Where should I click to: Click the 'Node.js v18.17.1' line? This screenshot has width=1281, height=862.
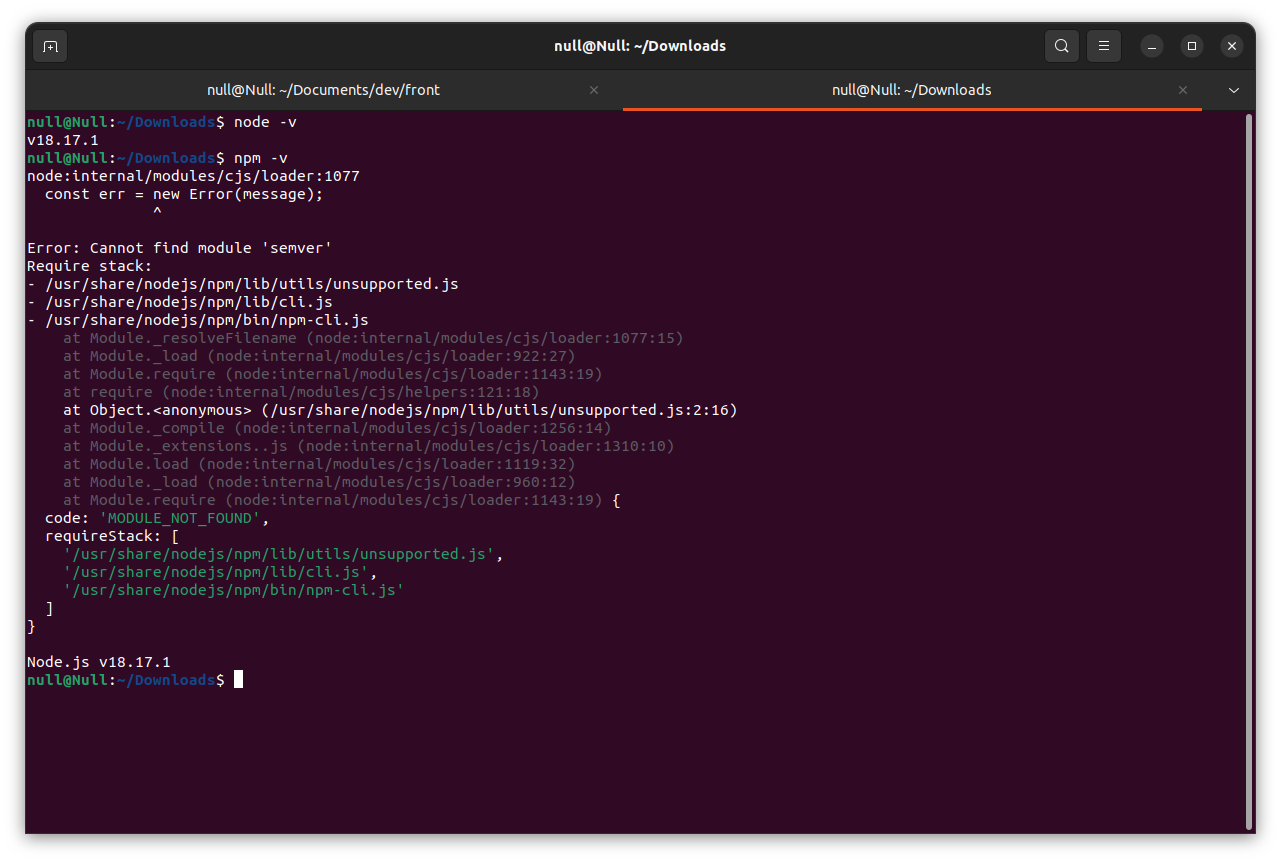(x=99, y=662)
